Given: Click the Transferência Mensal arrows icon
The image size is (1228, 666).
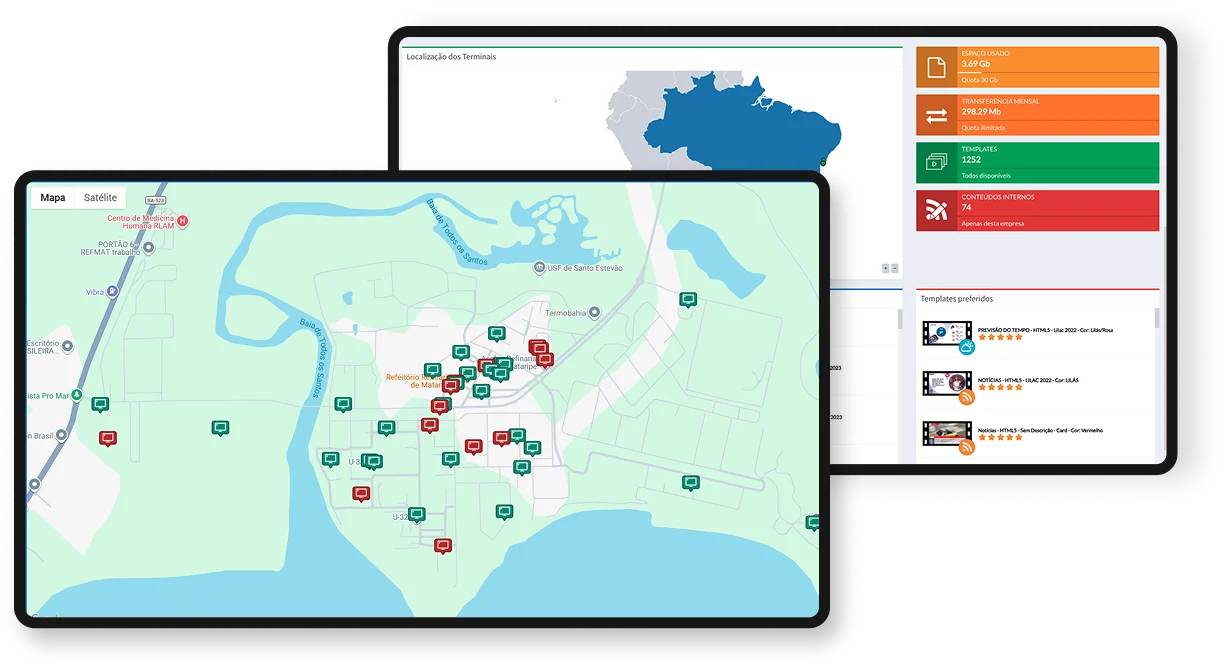Looking at the screenshot, I should coord(936,115).
